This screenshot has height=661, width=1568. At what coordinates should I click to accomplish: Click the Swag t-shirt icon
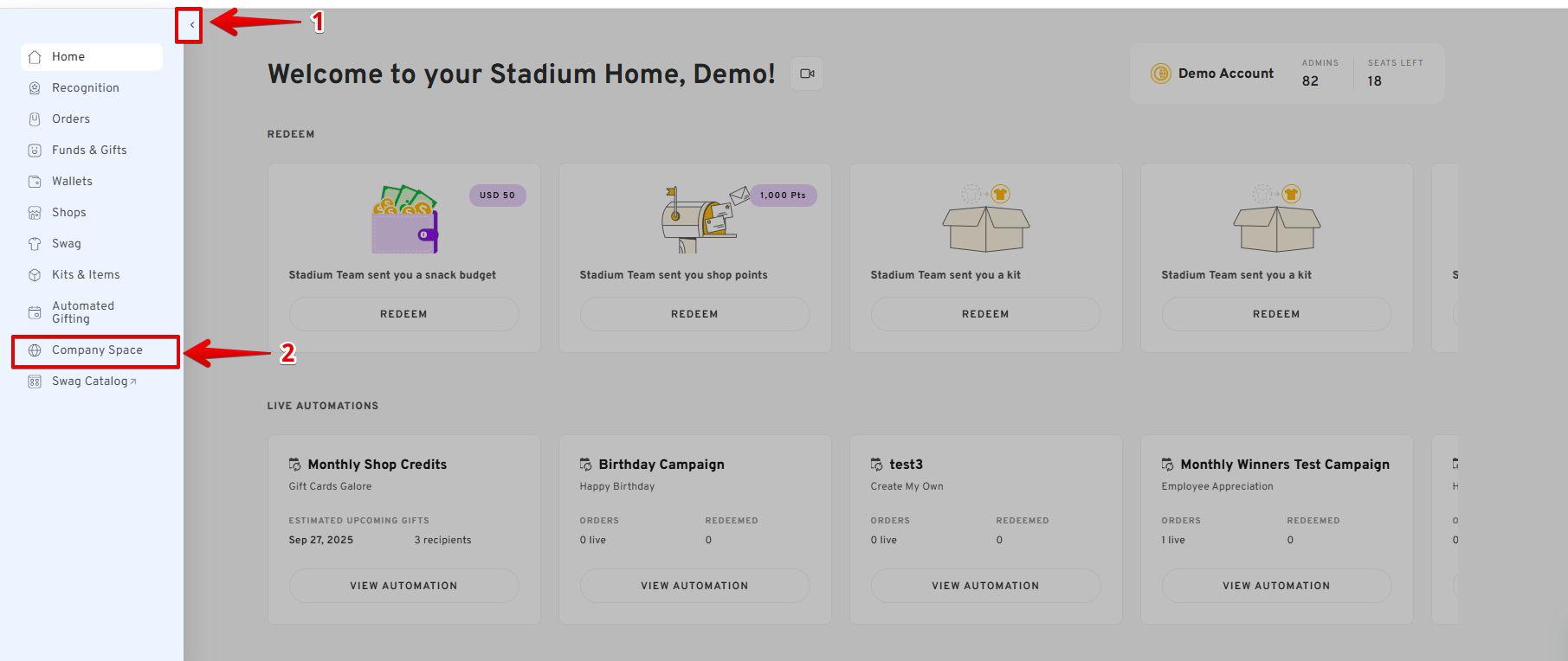[35, 244]
